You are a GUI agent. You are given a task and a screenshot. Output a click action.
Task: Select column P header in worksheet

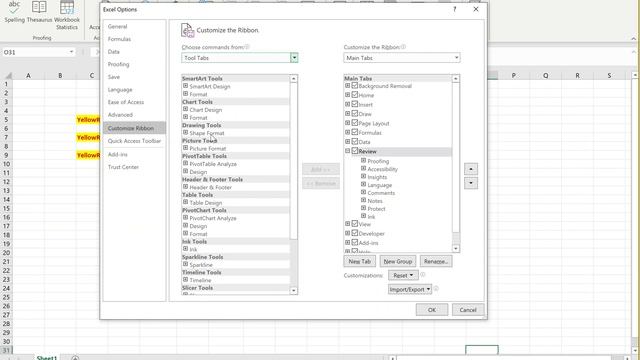(513, 76)
